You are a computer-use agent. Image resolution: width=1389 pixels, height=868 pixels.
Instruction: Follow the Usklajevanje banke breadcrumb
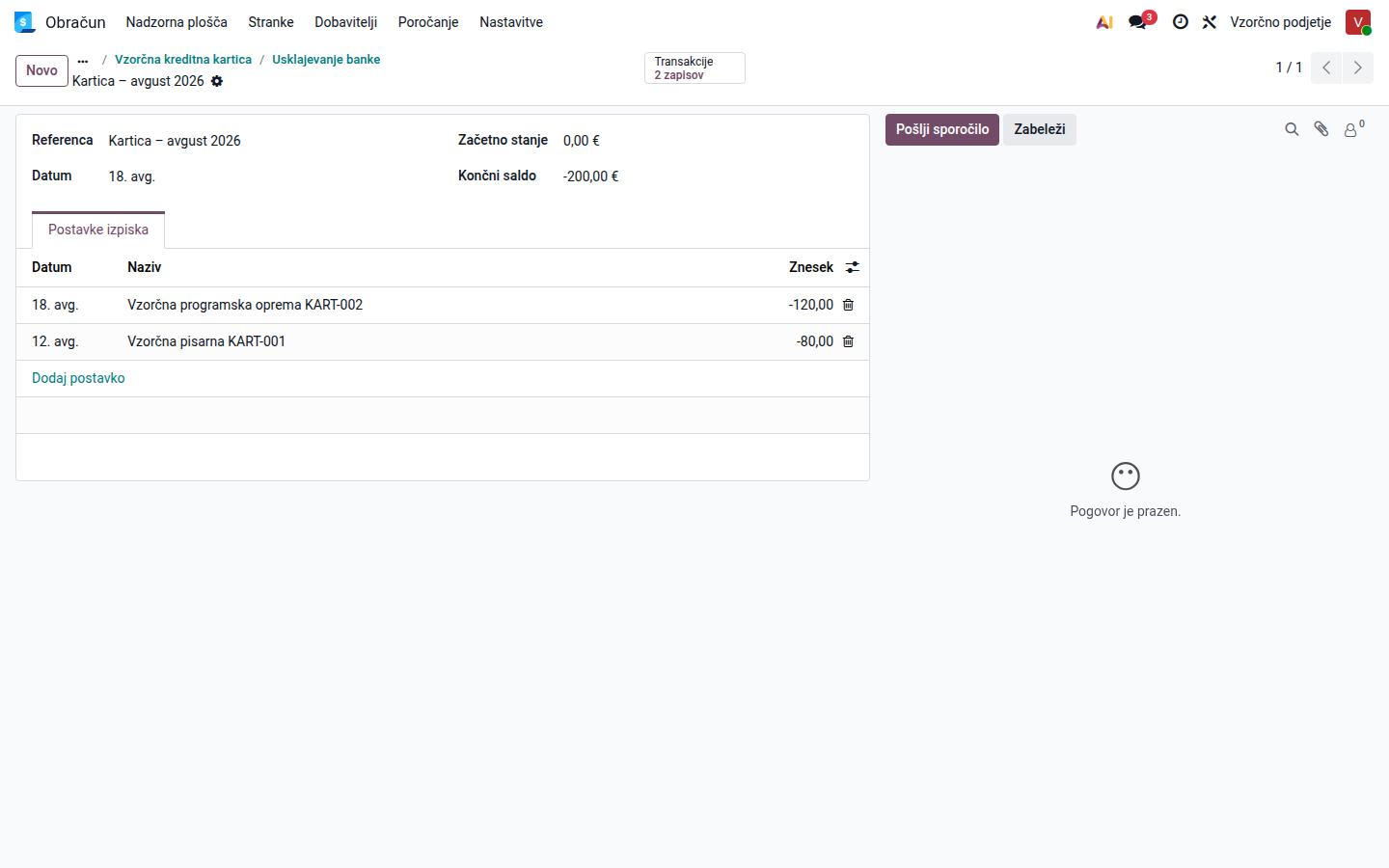pos(326,60)
